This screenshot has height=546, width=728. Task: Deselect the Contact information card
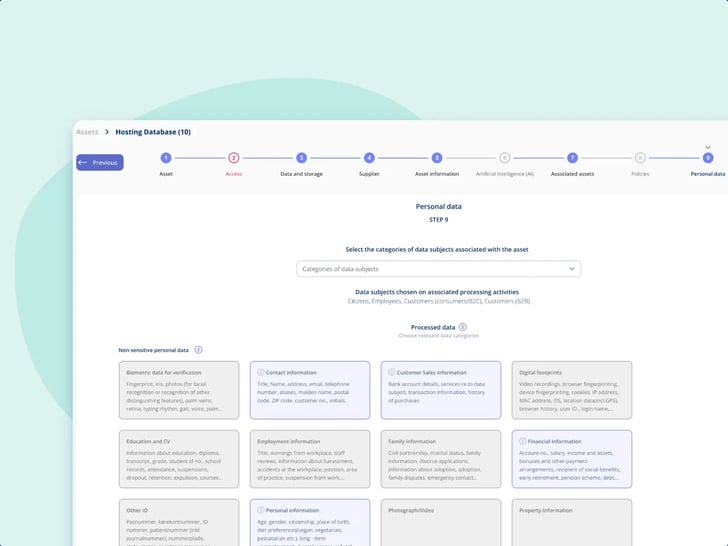(x=310, y=390)
